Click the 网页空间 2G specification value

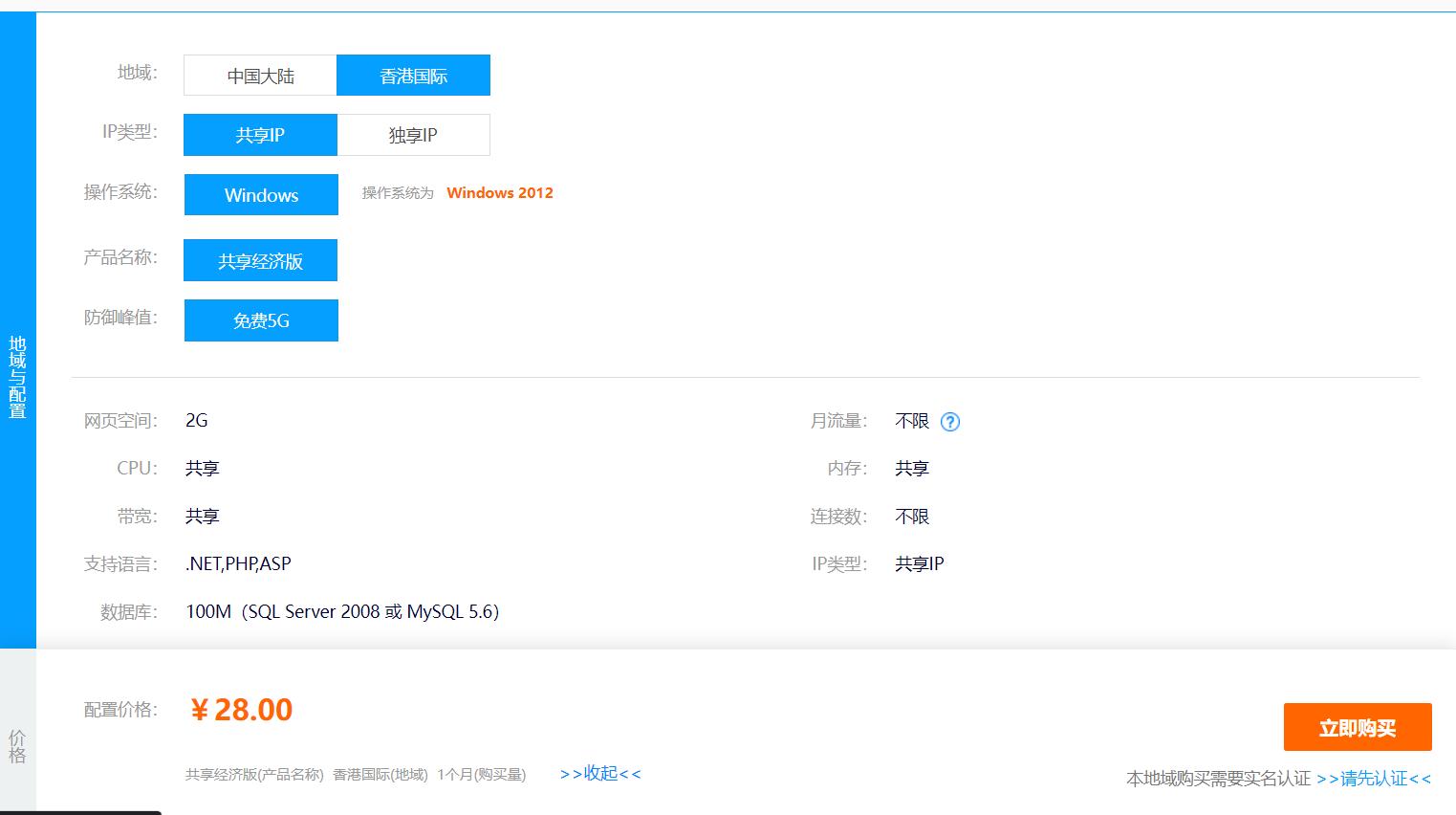tap(197, 420)
